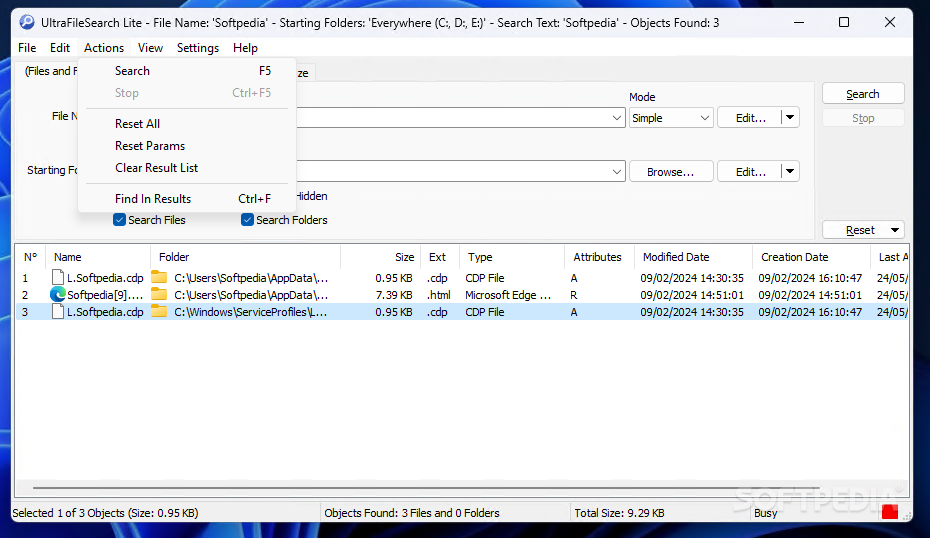Toggle the Search Files checkbox

119,220
